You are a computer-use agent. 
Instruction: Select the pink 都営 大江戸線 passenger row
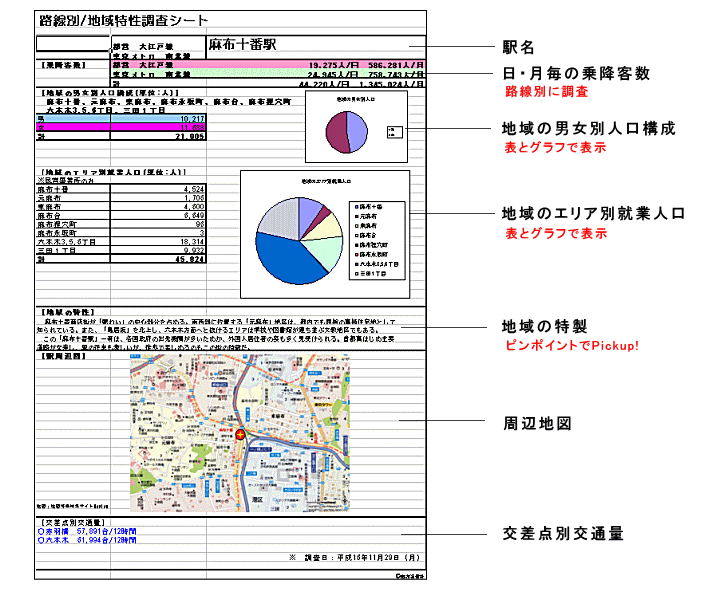coord(268,65)
